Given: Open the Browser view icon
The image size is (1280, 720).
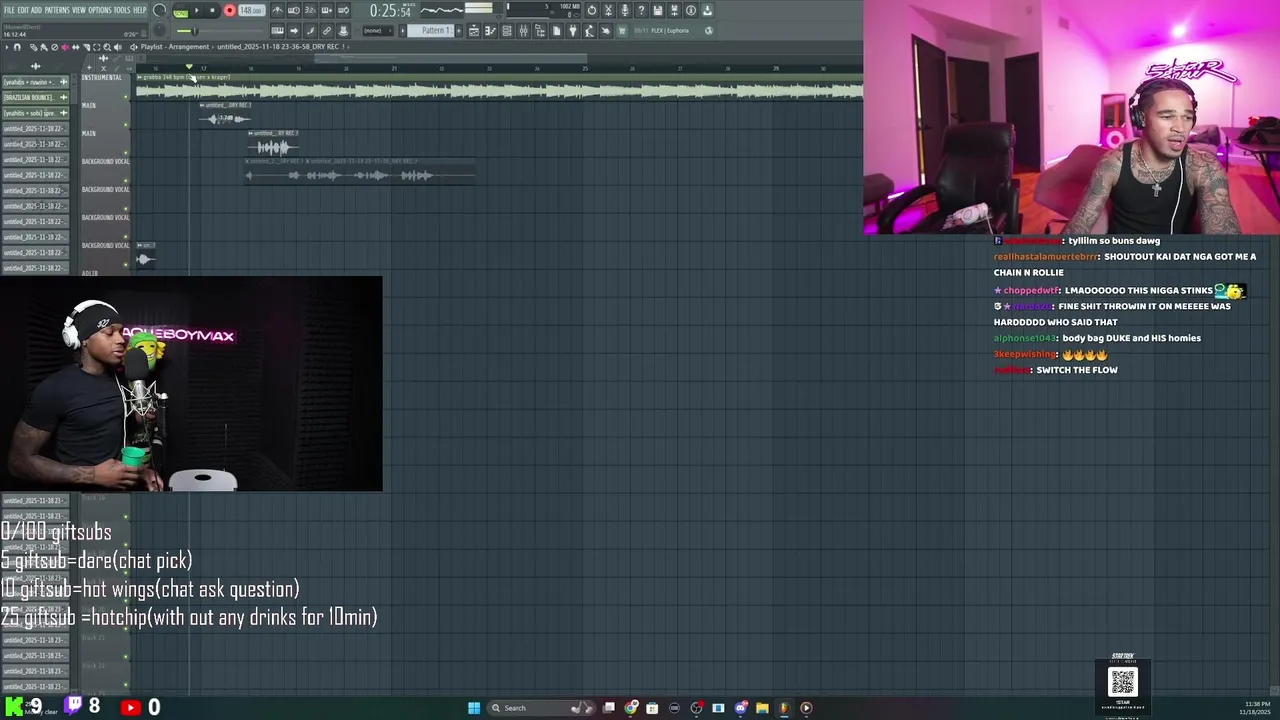Looking at the screenshot, I should (x=540, y=31).
